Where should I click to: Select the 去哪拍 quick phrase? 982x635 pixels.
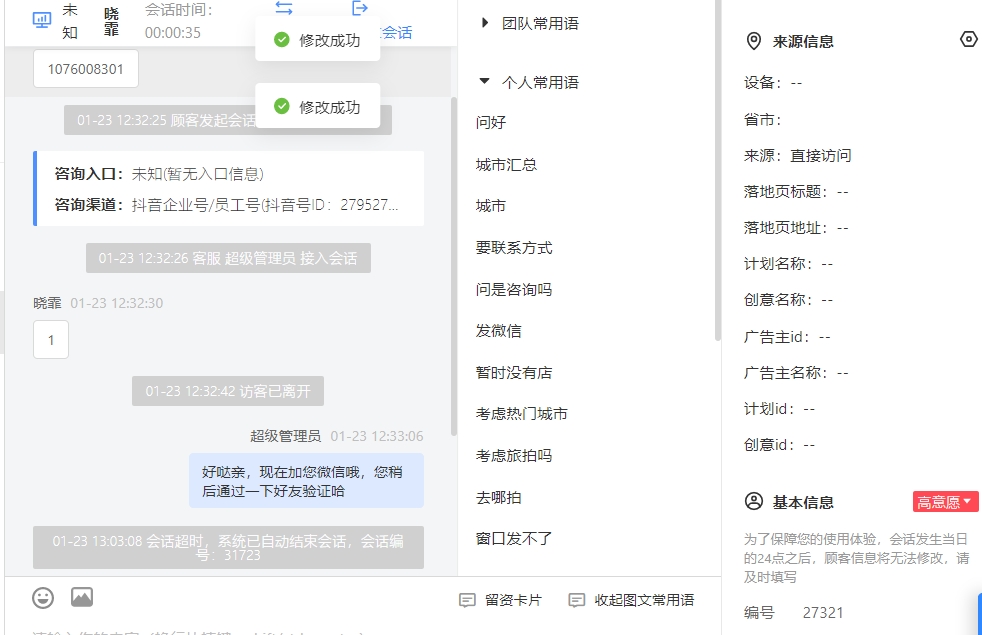click(x=499, y=498)
